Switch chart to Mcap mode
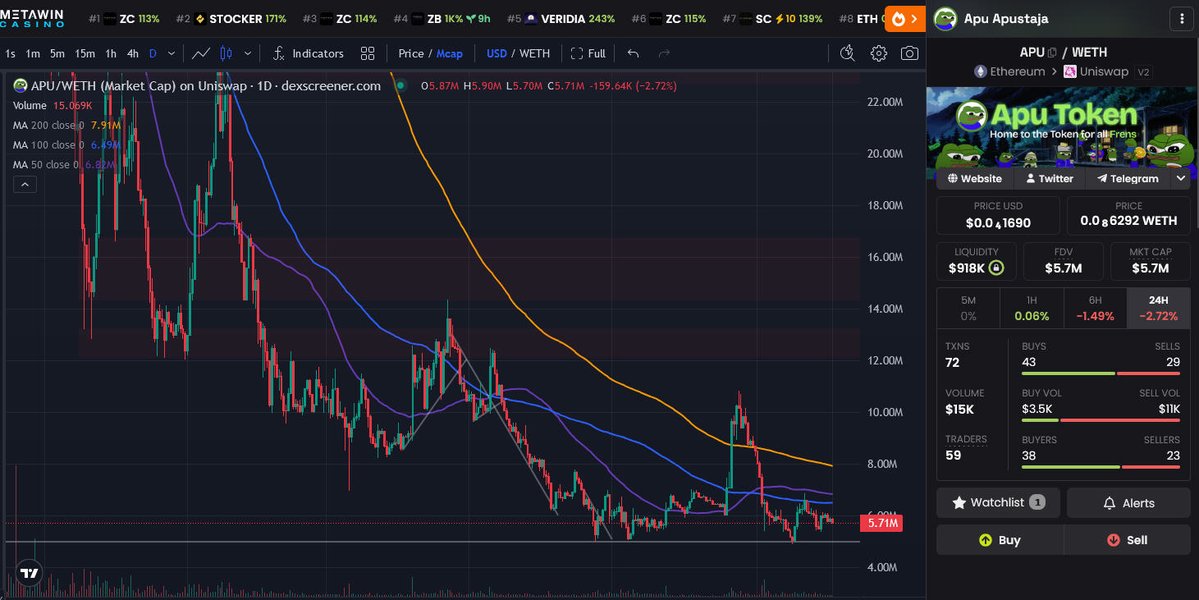Screen dimensions: 1199x600 (450, 54)
